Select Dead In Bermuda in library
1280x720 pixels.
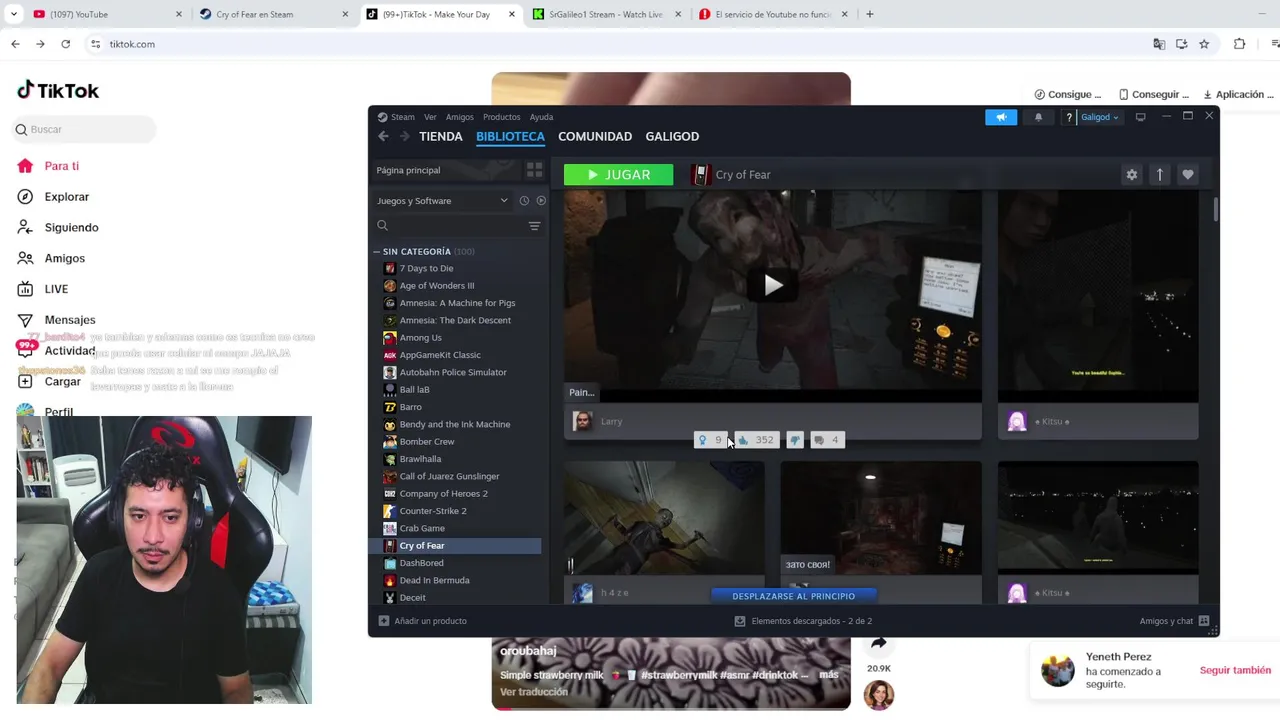pyautogui.click(x=434, y=580)
